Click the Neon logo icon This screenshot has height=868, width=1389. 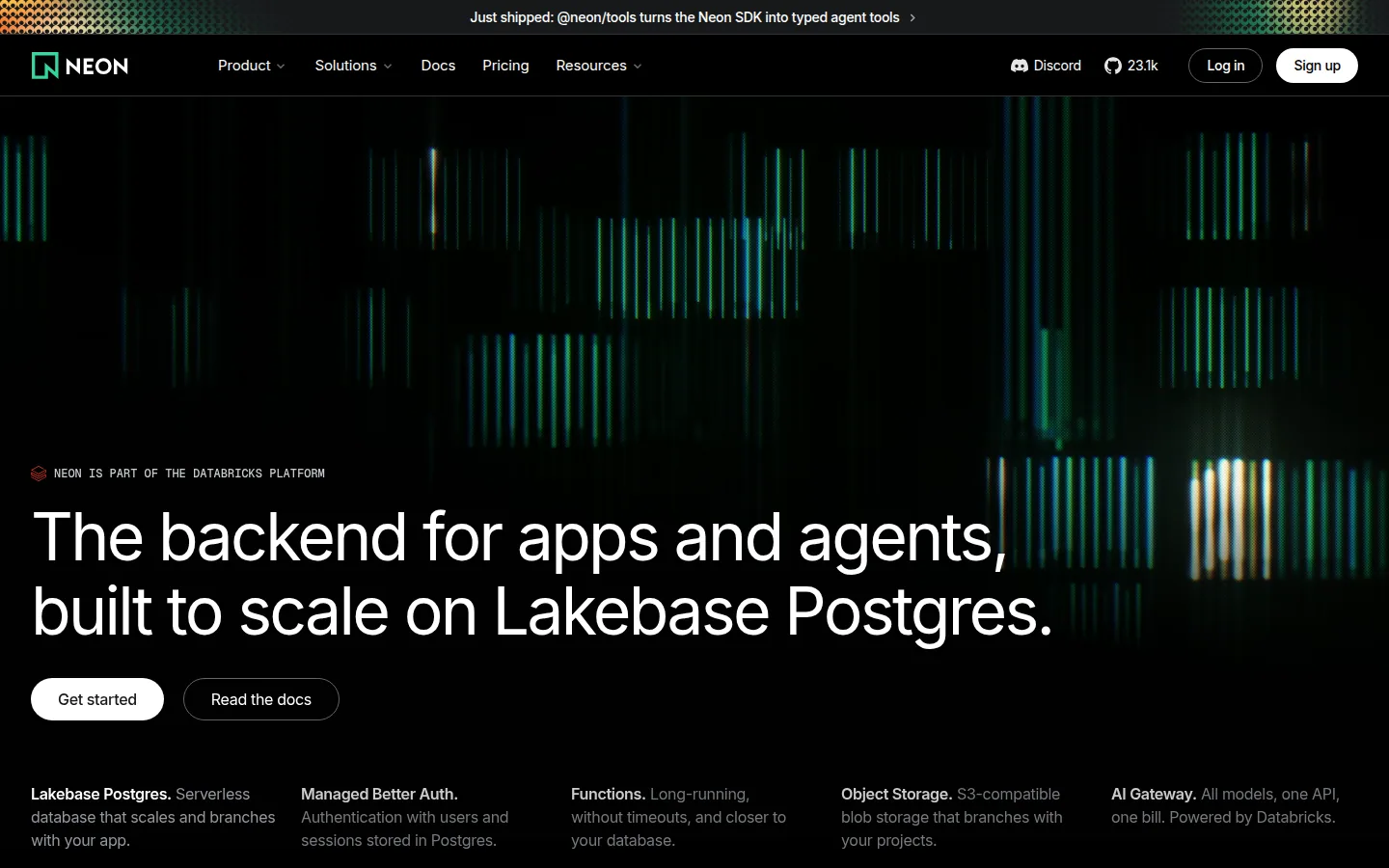(x=44, y=66)
